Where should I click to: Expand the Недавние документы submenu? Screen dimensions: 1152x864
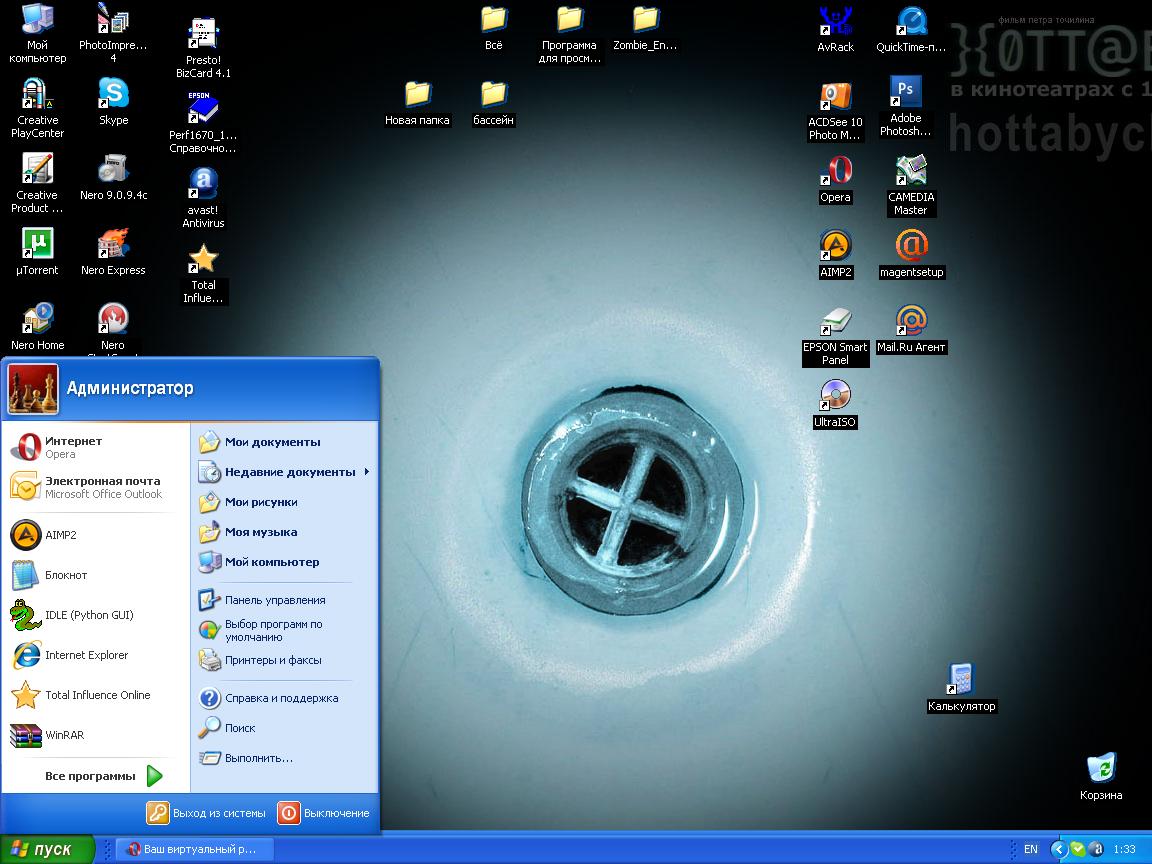click(290, 472)
